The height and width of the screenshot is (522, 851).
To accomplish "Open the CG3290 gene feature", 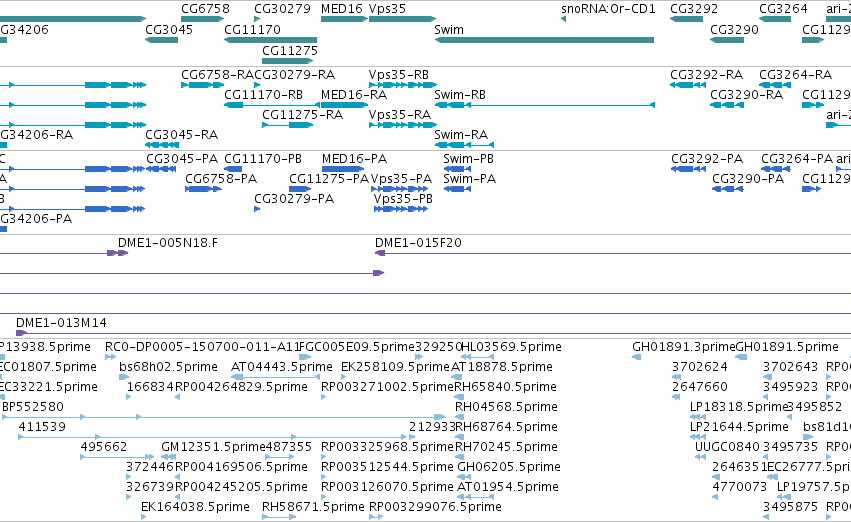I will (727, 40).
